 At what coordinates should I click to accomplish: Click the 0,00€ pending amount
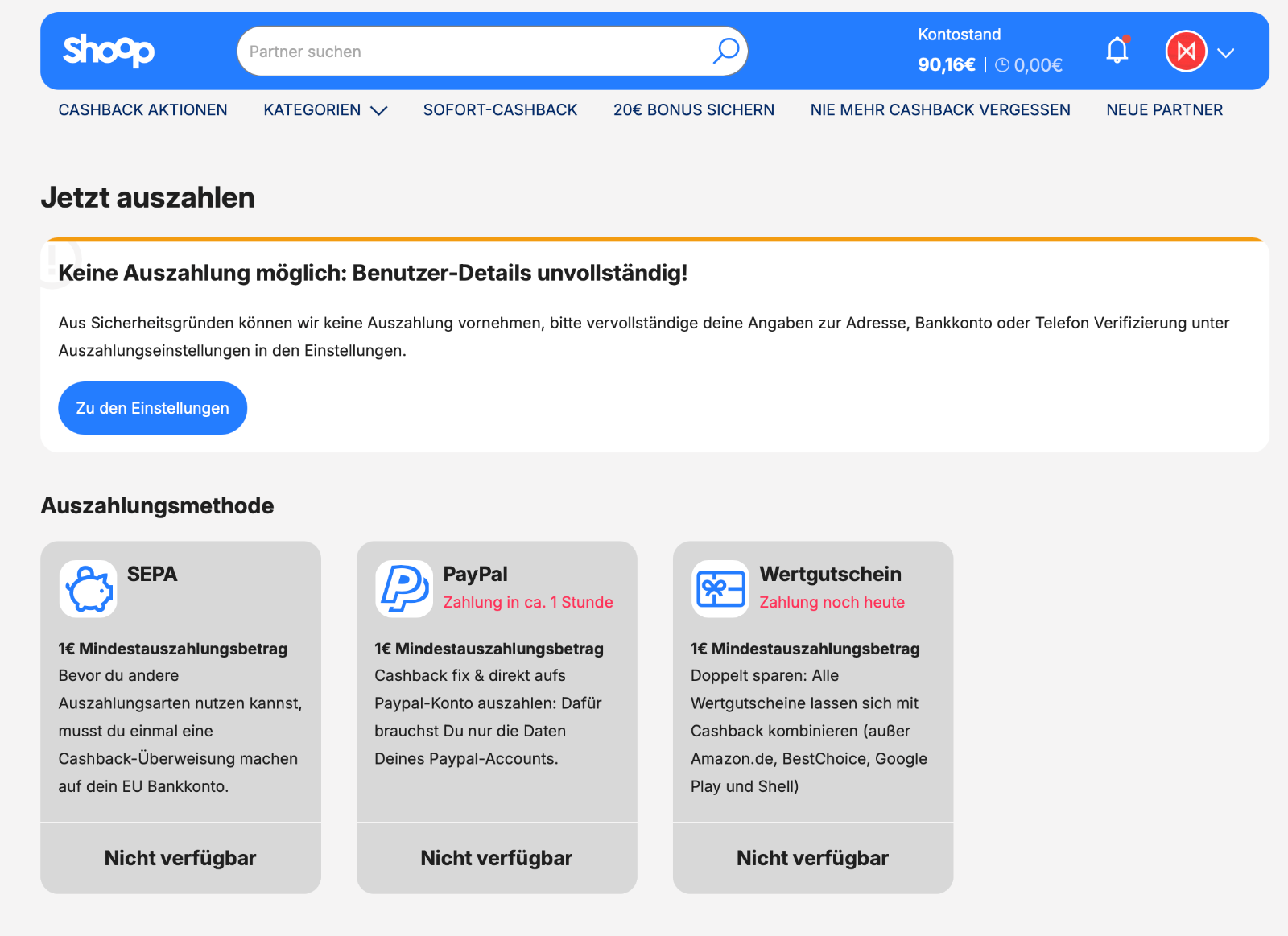pos(1038,65)
